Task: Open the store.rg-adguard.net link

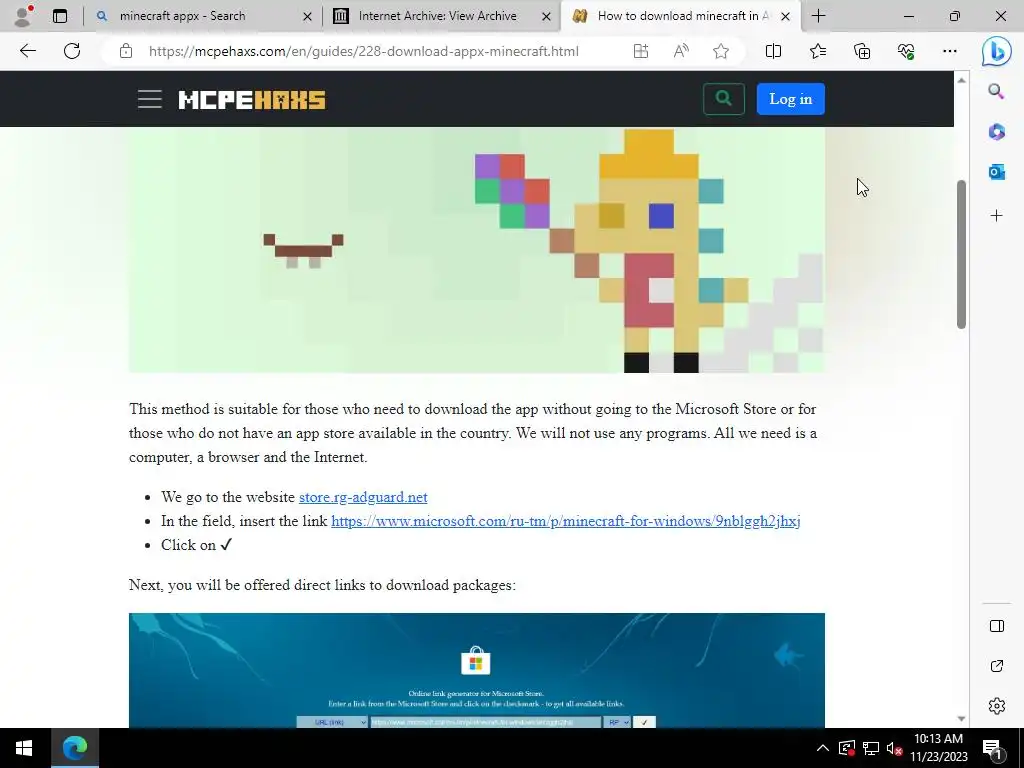Action: point(363,497)
